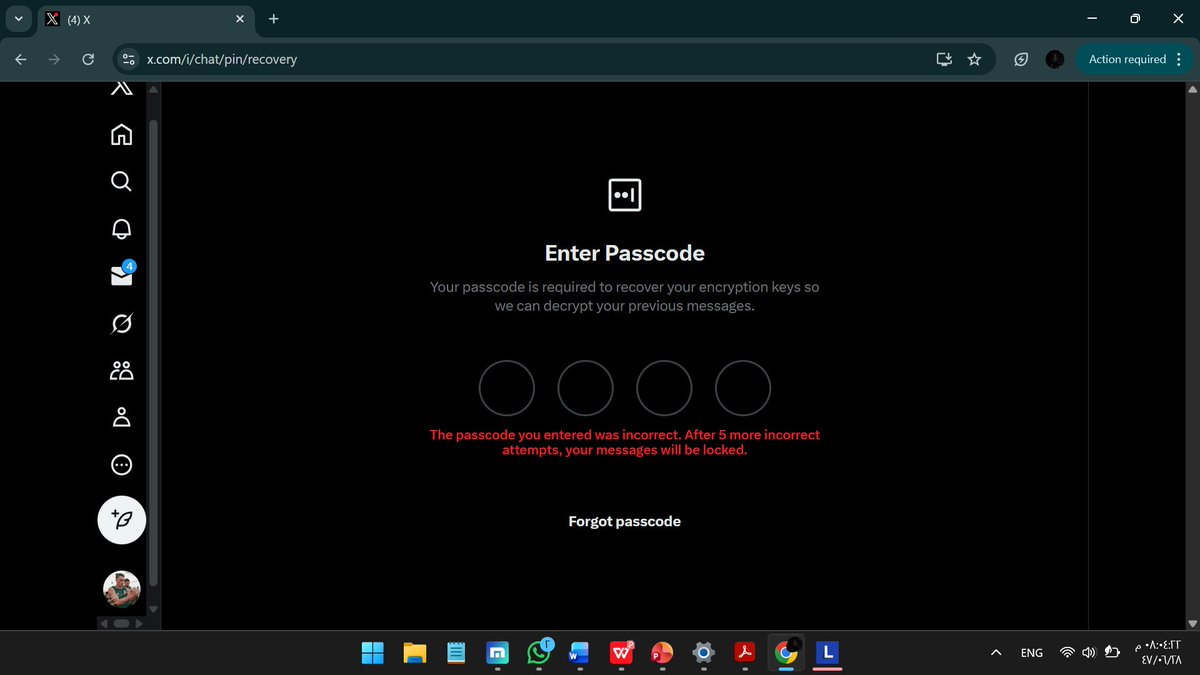Image resolution: width=1200 pixels, height=675 pixels.
Task: Click the Enter Passcode heading
Action: [x=624, y=253]
